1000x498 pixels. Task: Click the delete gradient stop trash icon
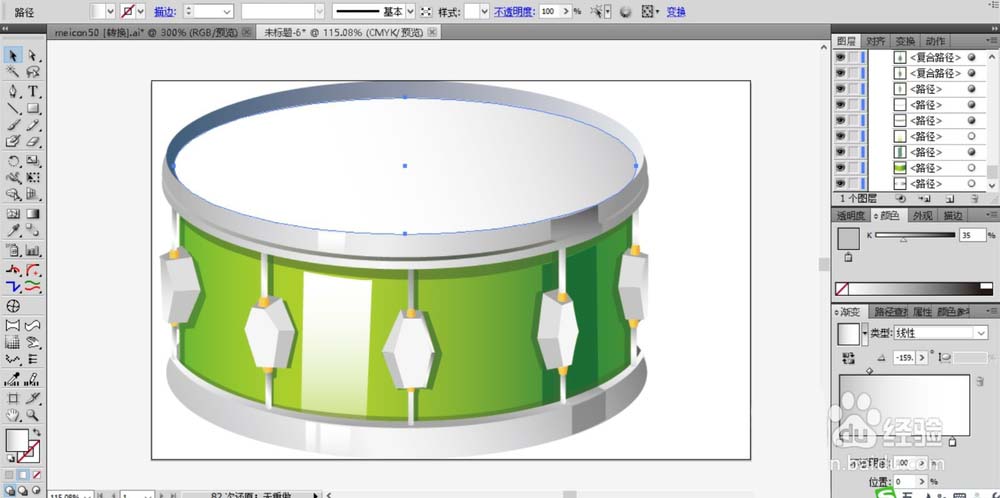click(x=980, y=381)
